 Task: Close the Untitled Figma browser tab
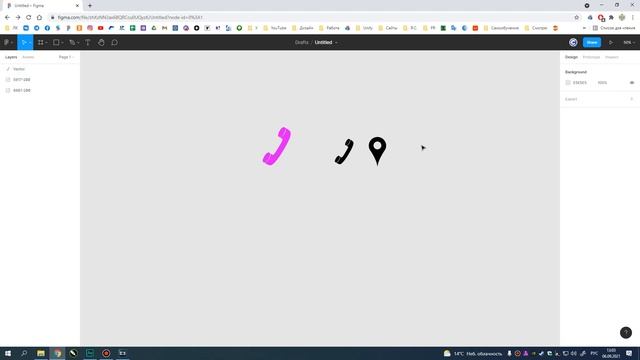coord(77,6)
